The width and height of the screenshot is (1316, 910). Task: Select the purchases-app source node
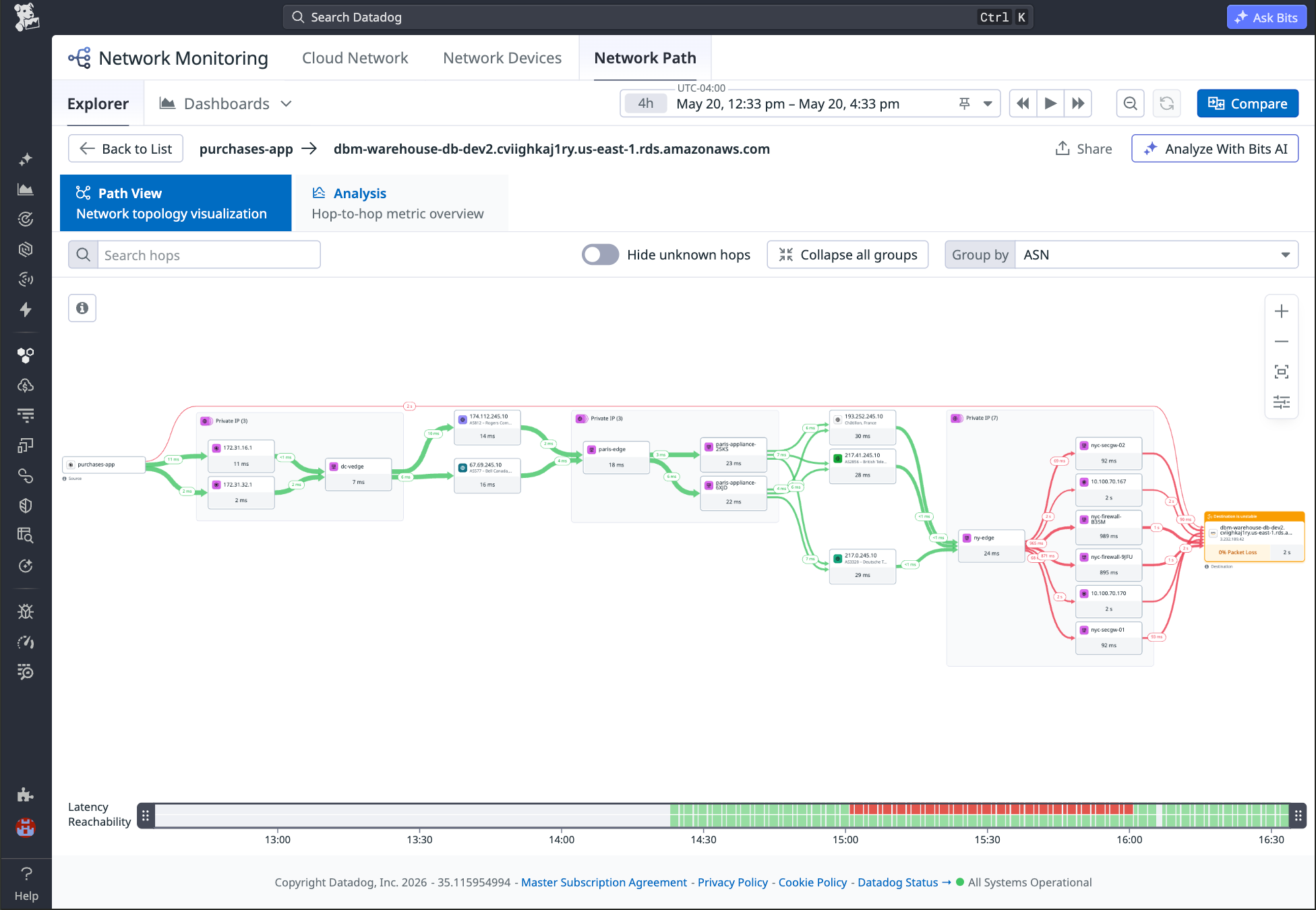point(104,464)
